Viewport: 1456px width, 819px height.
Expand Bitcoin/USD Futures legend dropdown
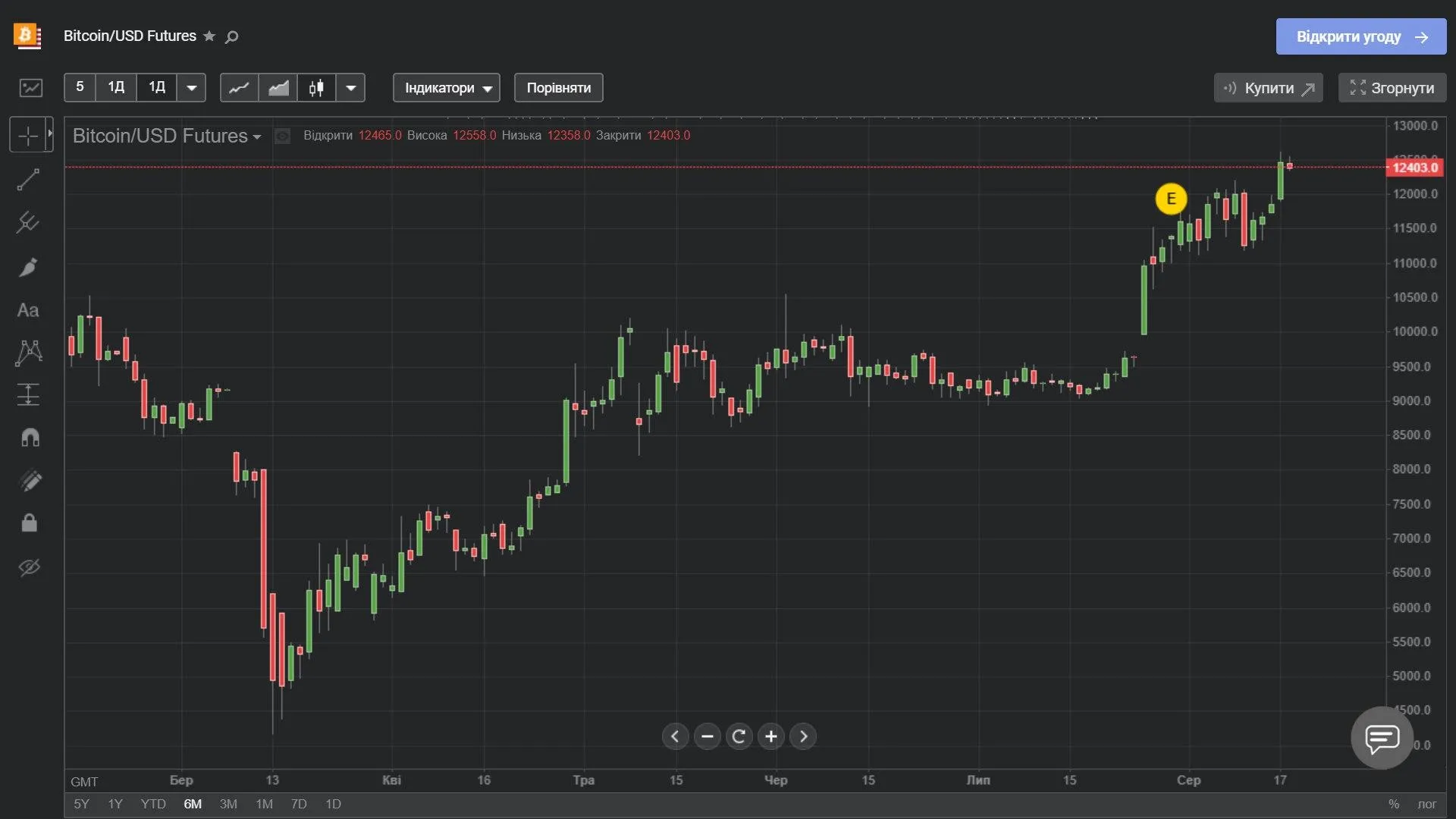pos(257,137)
